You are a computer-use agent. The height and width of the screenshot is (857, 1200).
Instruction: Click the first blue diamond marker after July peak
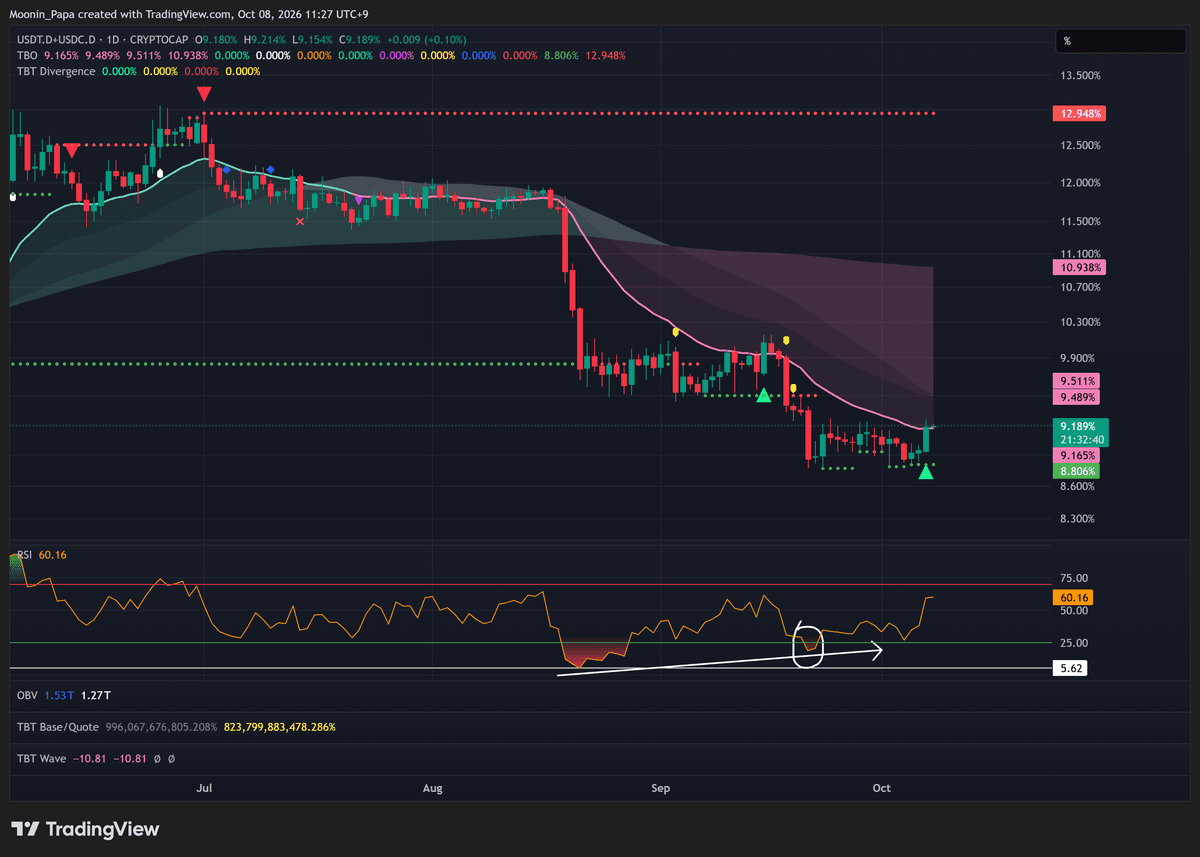[x=226, y=170]
